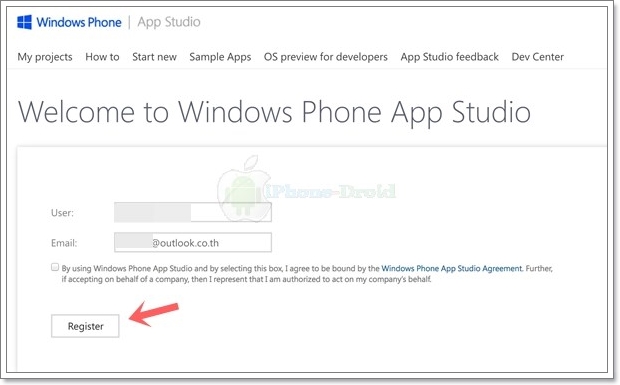Screen dimensions: 620x385
Task: Open Sample Apps page
Action: pyautogui.click(x=220, y=57)
